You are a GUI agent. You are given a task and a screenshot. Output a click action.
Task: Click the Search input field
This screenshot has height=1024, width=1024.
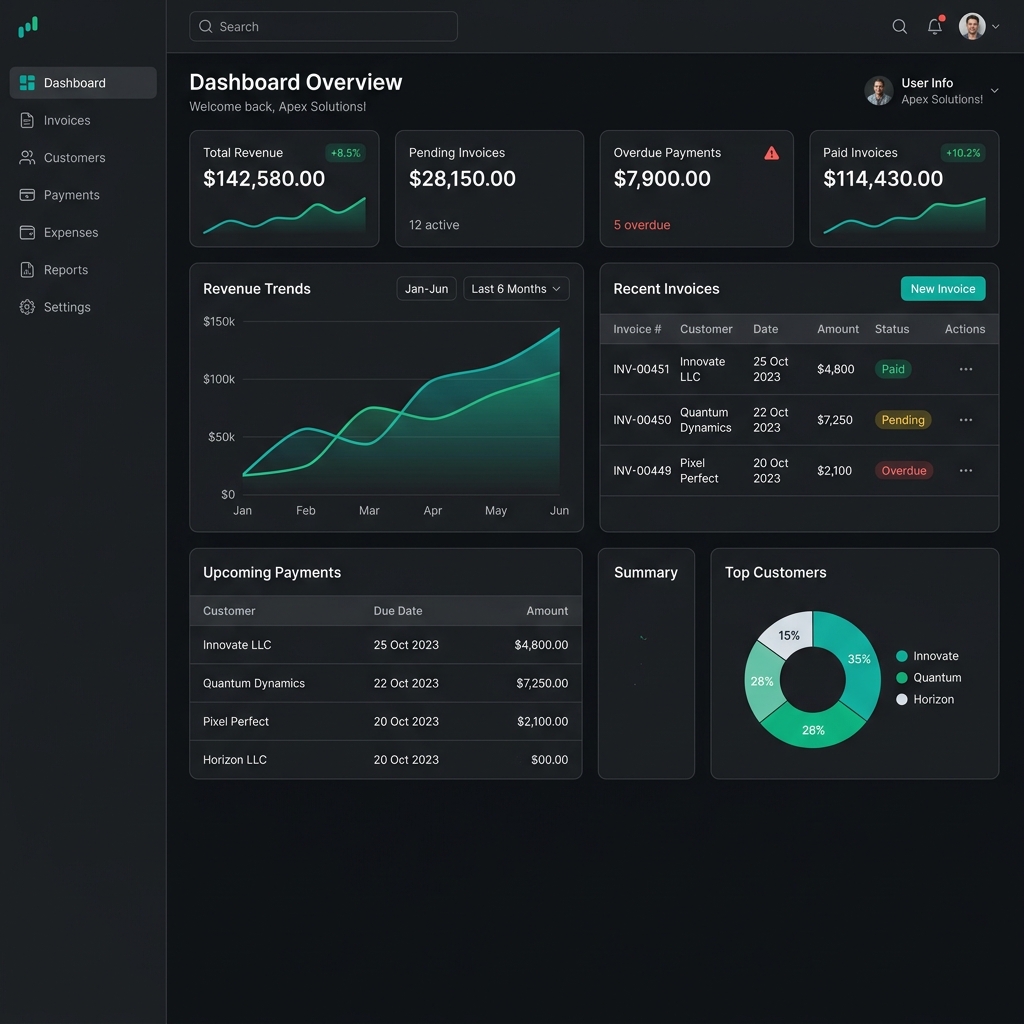[323, 27]
